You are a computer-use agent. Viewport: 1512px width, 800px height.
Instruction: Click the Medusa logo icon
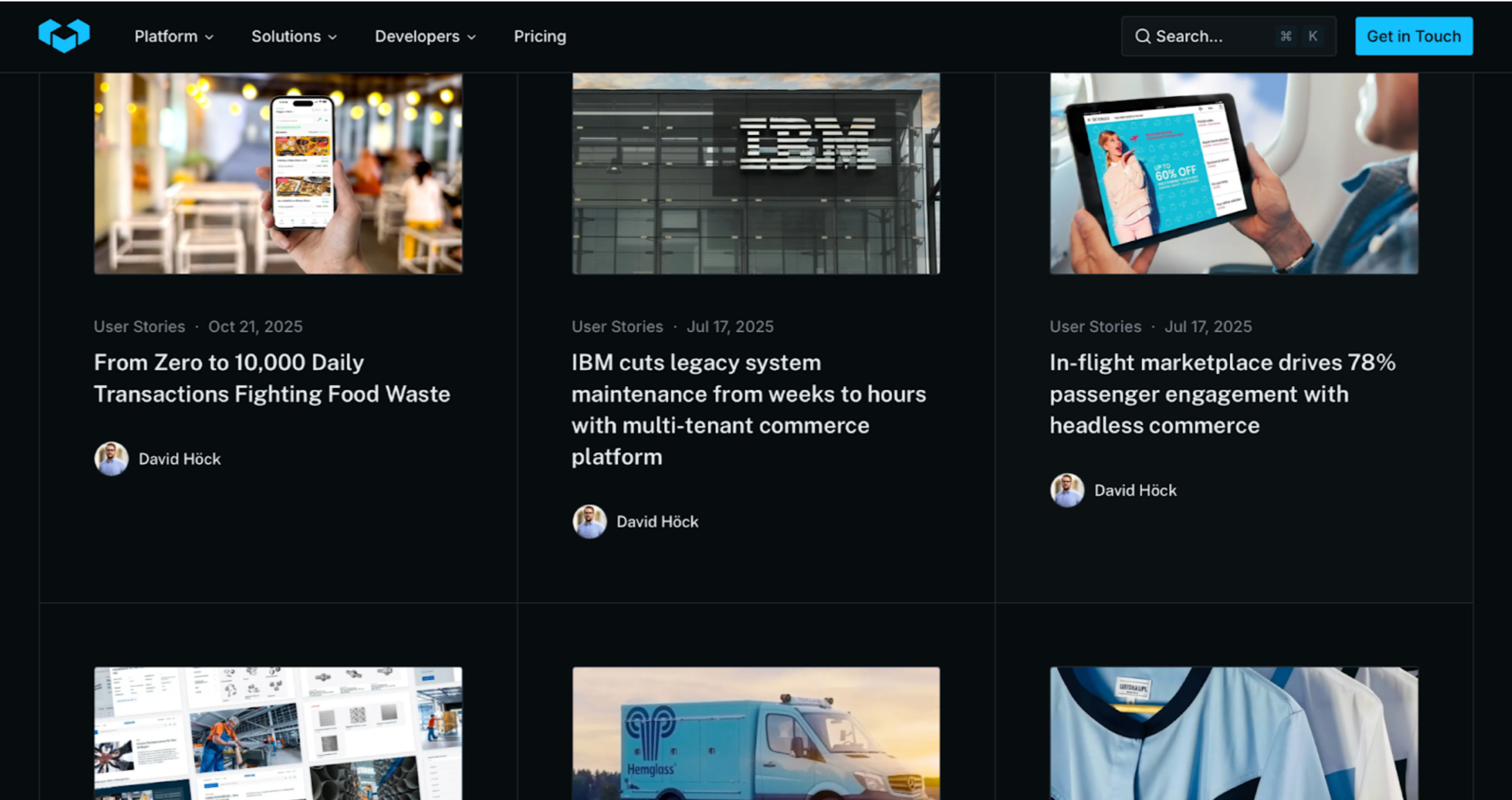pos(64,35)
